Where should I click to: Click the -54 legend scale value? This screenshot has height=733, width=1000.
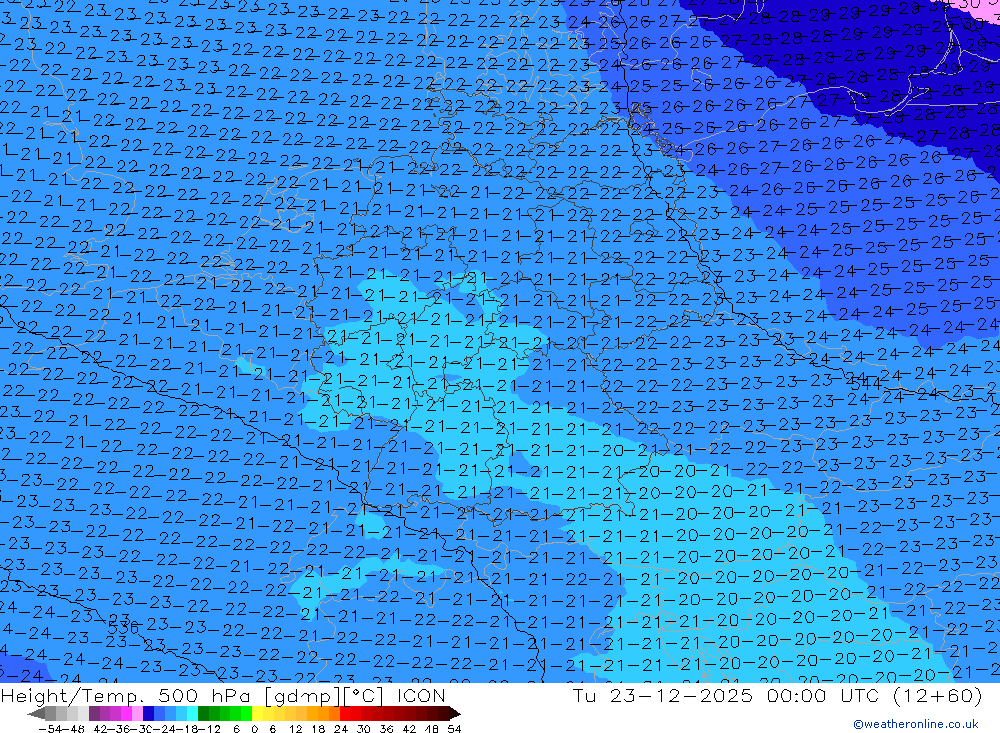50,729
